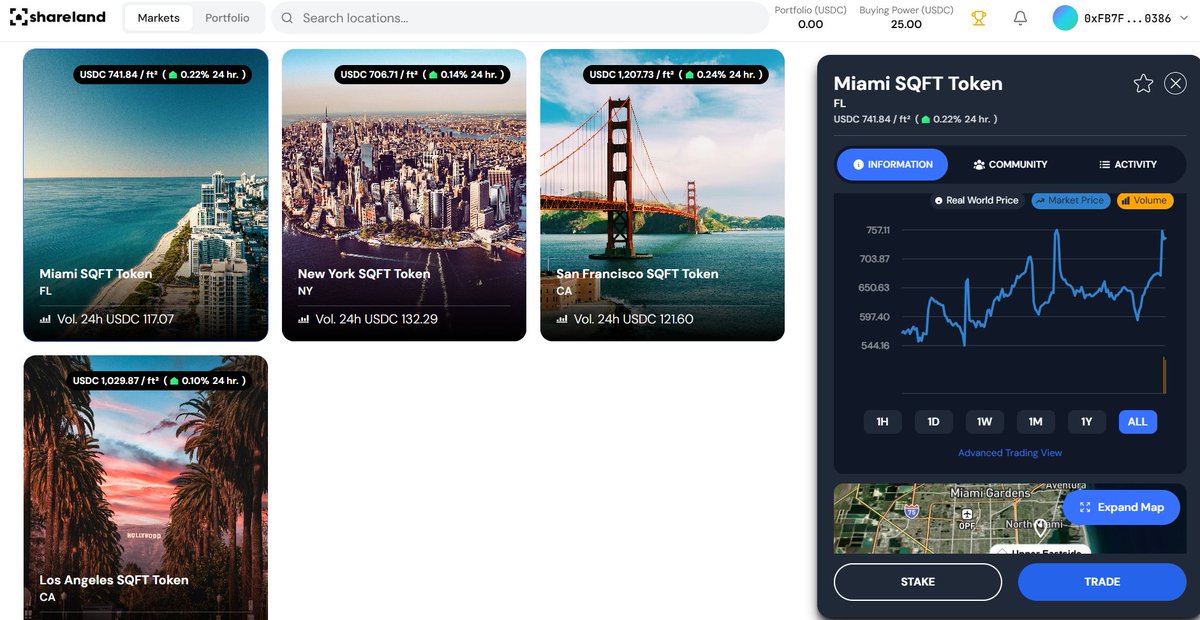The image size is (1200, 620).
Task: Click Vol. 24h USDC 132.29 text
Action: coord(376,320)
